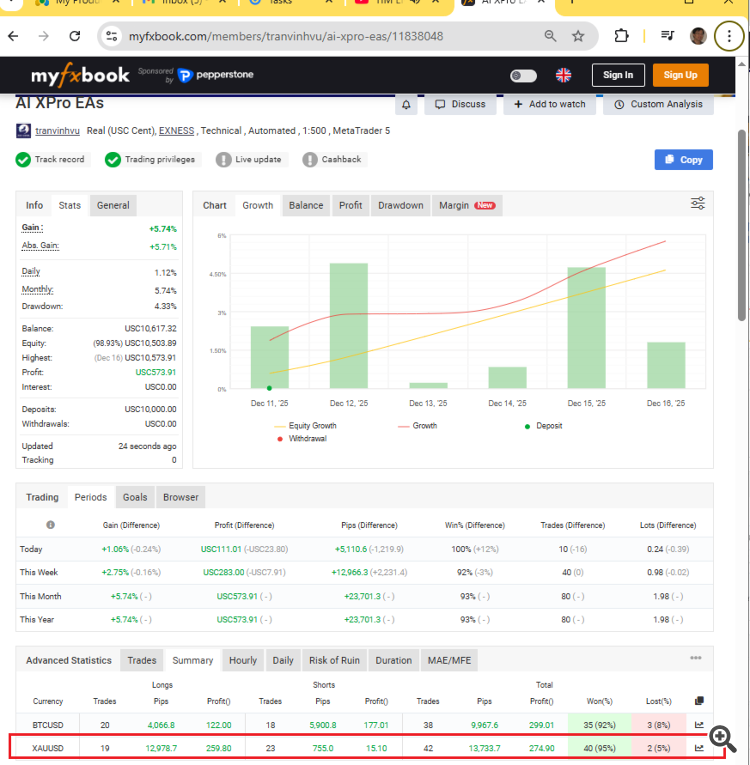Image resolution: width=750 pixels, height=765 pixels.
Task: Toggle Growth legend series
Action: 418,425
